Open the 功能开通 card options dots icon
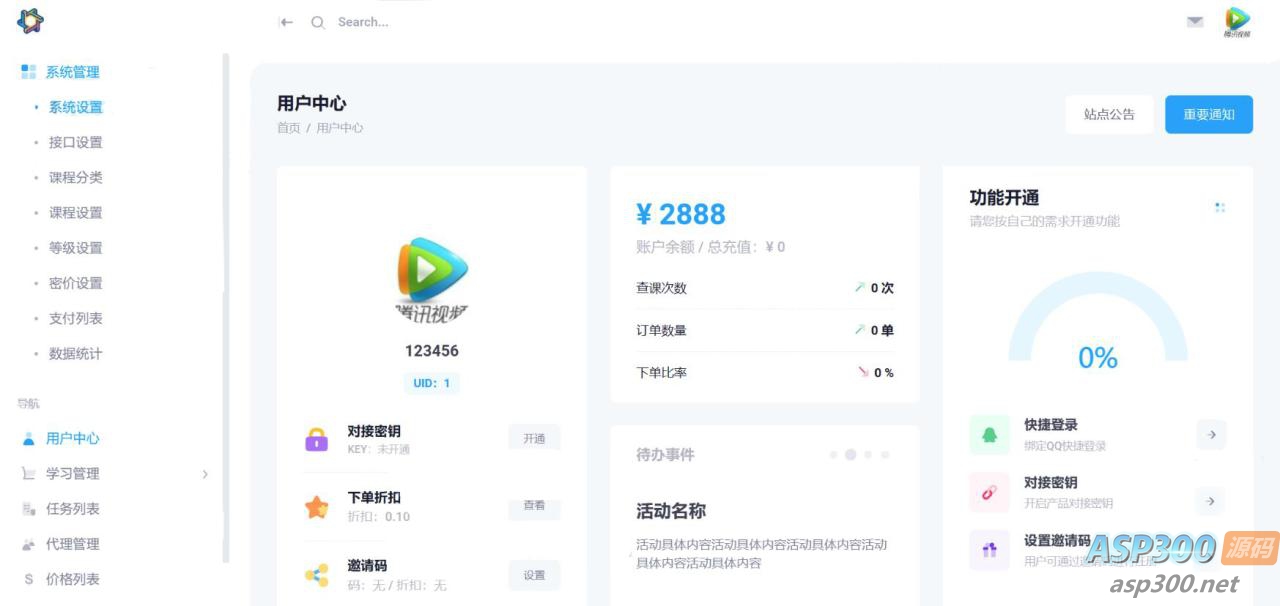The image size is (1280, 606). [1220, 208]
